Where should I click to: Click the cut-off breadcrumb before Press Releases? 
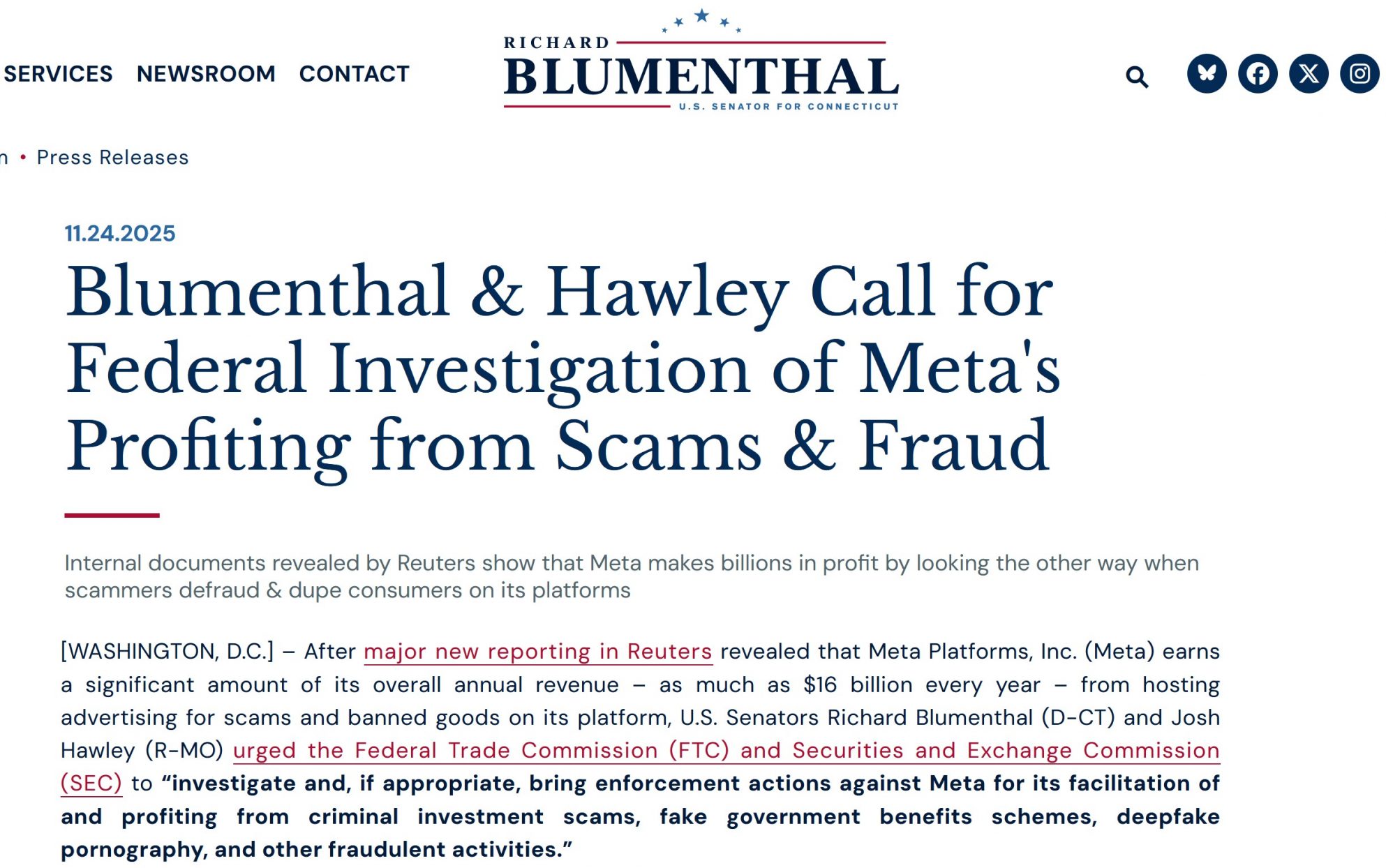3,158
